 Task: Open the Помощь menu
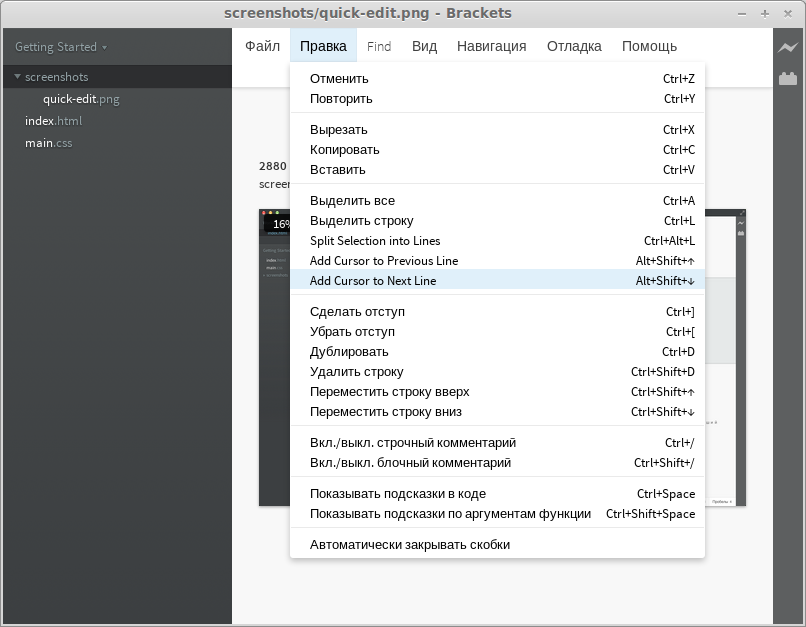click(x=649, y=46)
